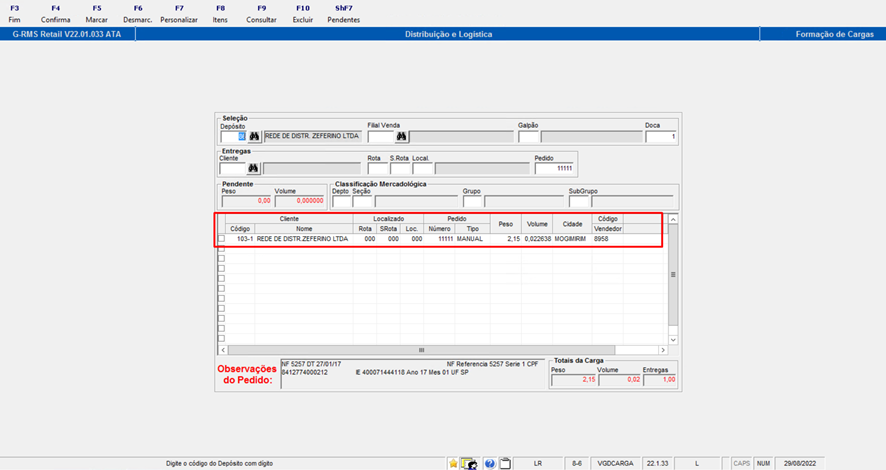
Task: Focus the S.Rota field in Entregas
Action: (400, 168)
